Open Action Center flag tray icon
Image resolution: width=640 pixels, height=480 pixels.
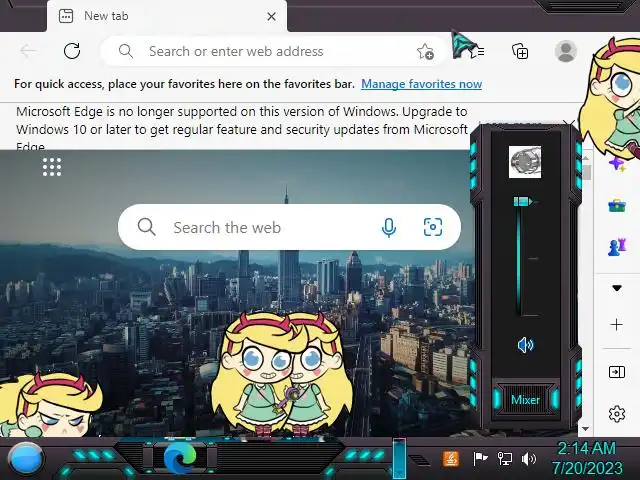(480, 459)
